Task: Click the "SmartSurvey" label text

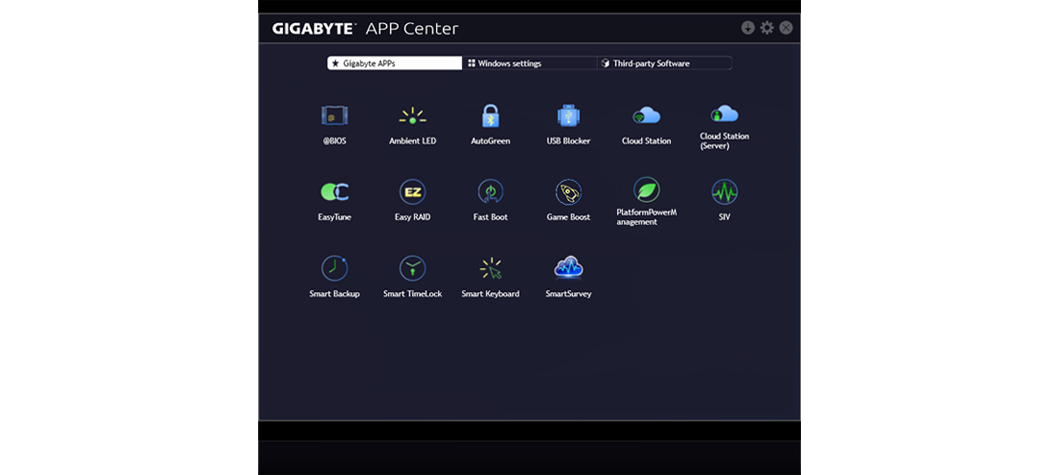Action: click(x=569, y=294)
